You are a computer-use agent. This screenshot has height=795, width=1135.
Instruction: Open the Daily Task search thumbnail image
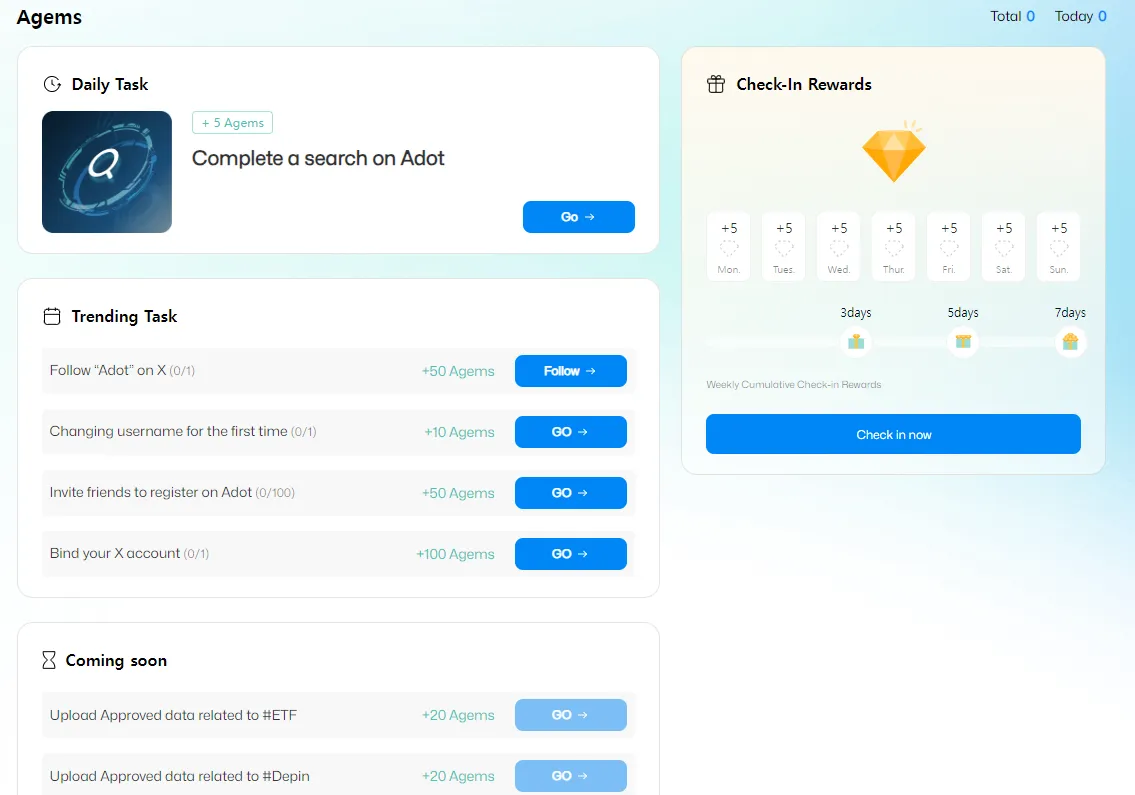(107, 172)
